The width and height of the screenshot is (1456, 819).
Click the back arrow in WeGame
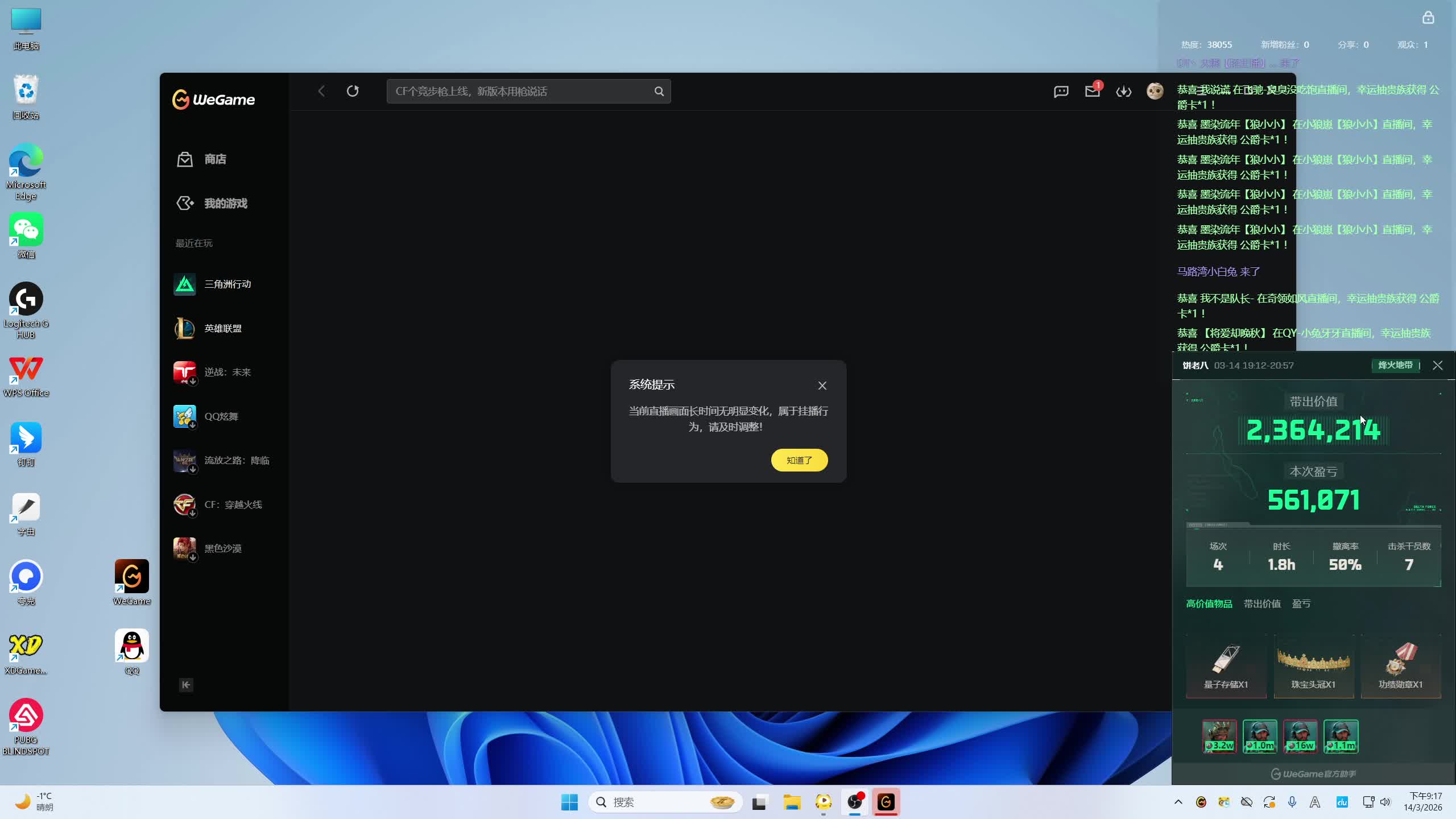click(321, 91)
